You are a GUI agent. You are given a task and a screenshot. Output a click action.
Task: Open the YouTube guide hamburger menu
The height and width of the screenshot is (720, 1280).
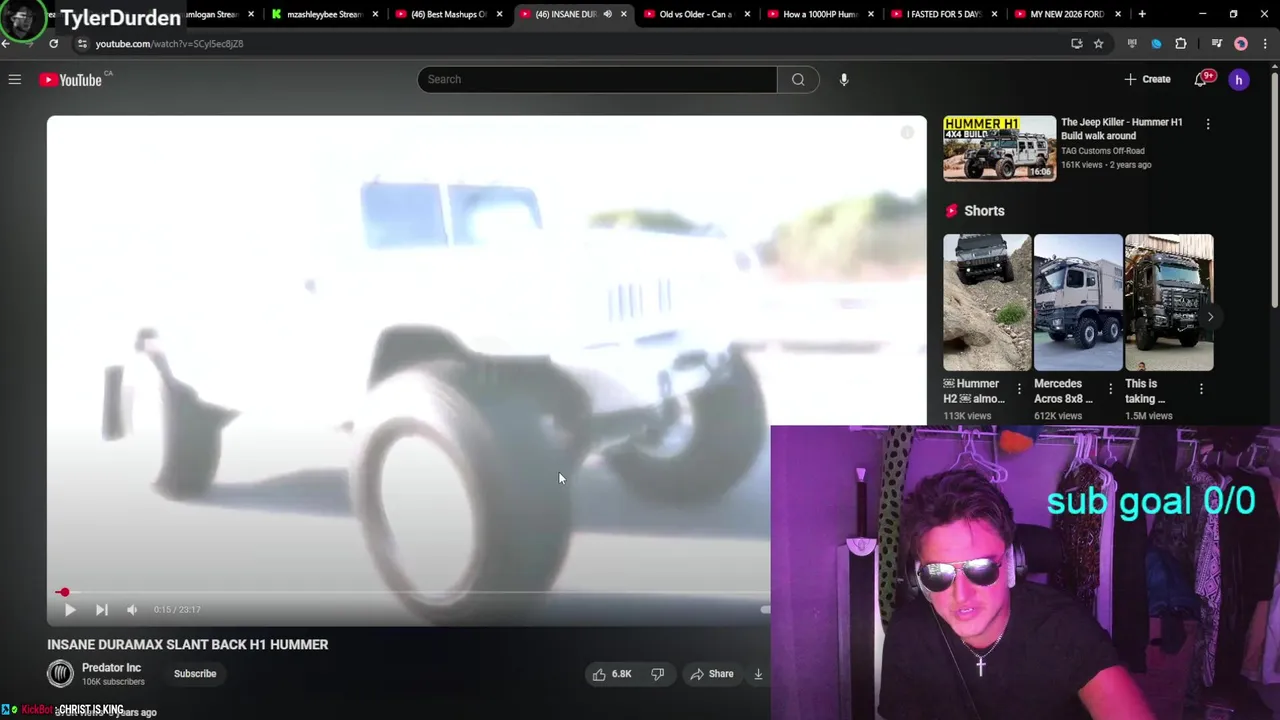point(15,79)
